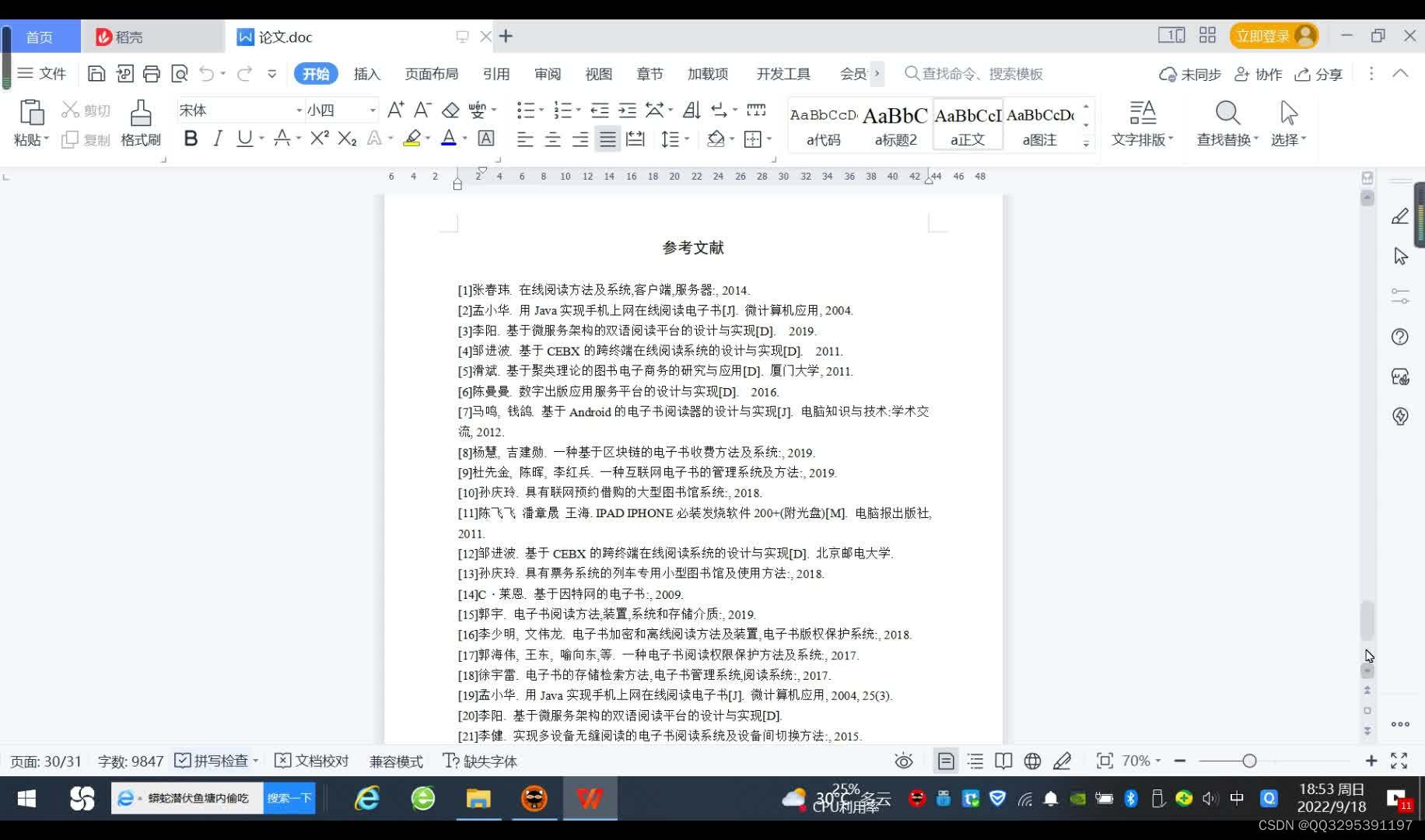Image resolution: width=1425 pixels, height=840 pixels.
Task: Increase font size with A+ icon
Action: (395, 110)
